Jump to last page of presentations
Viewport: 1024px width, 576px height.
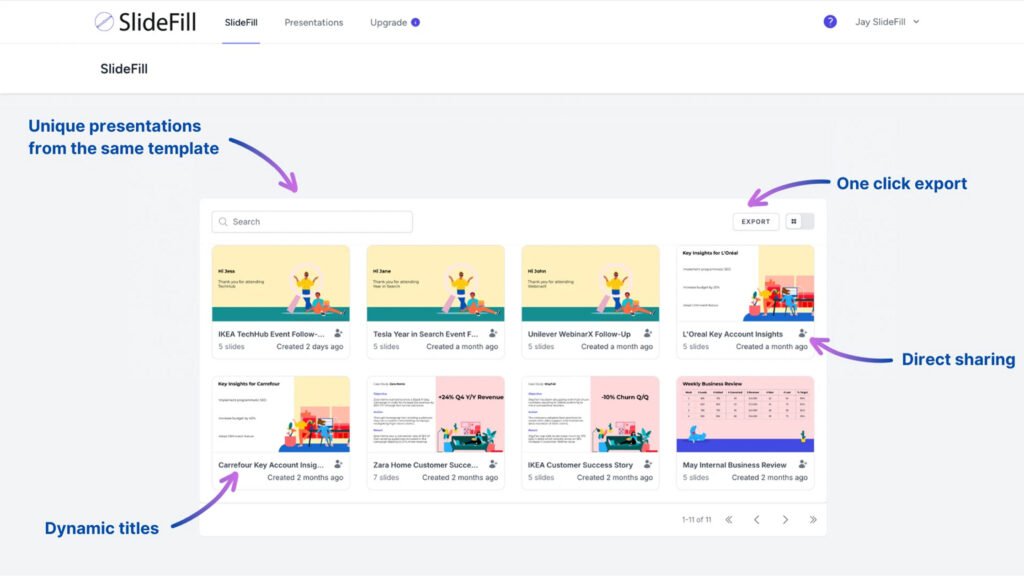(x=813, y=519)
